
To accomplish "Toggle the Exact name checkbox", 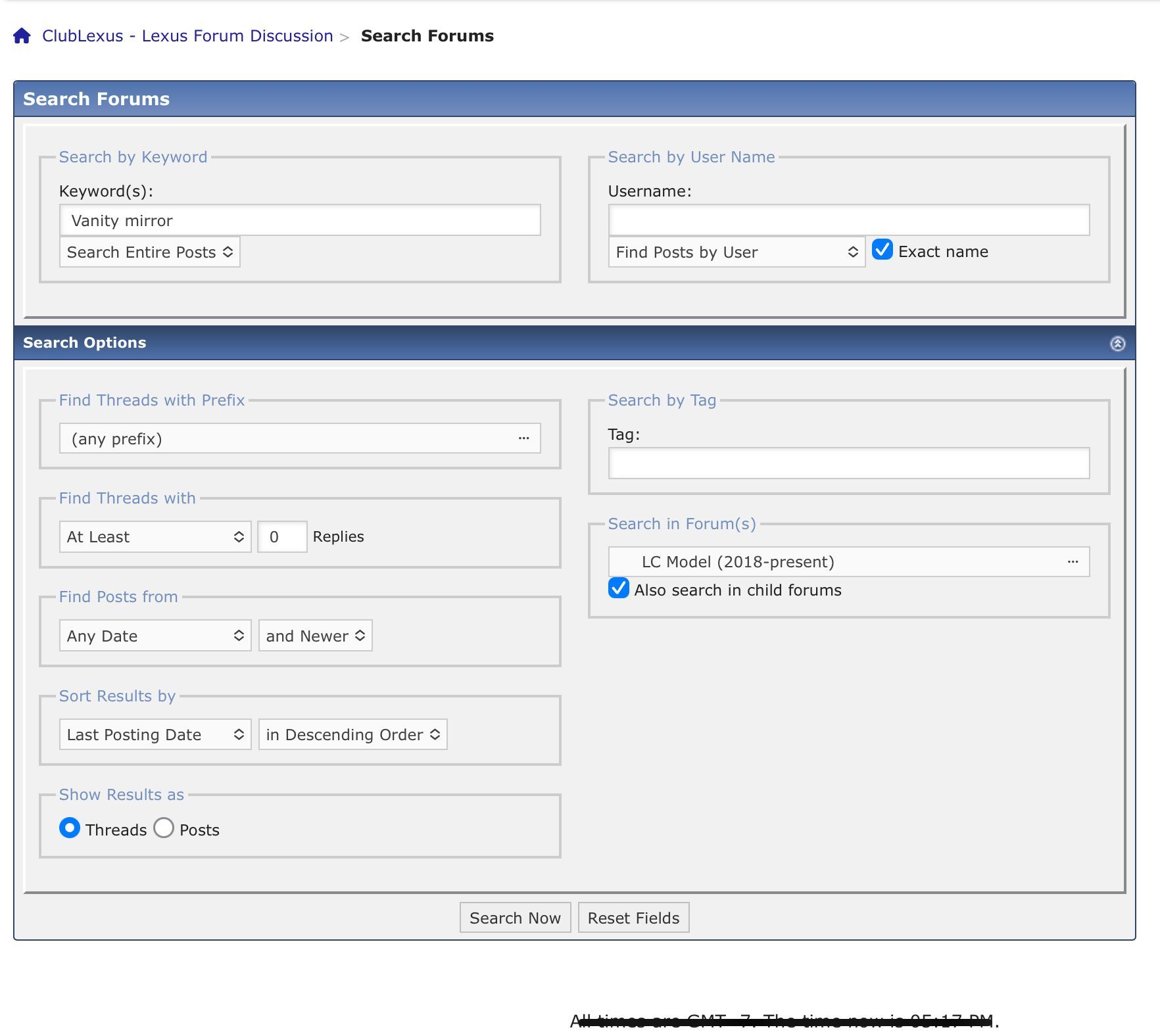I will (882, 250).
